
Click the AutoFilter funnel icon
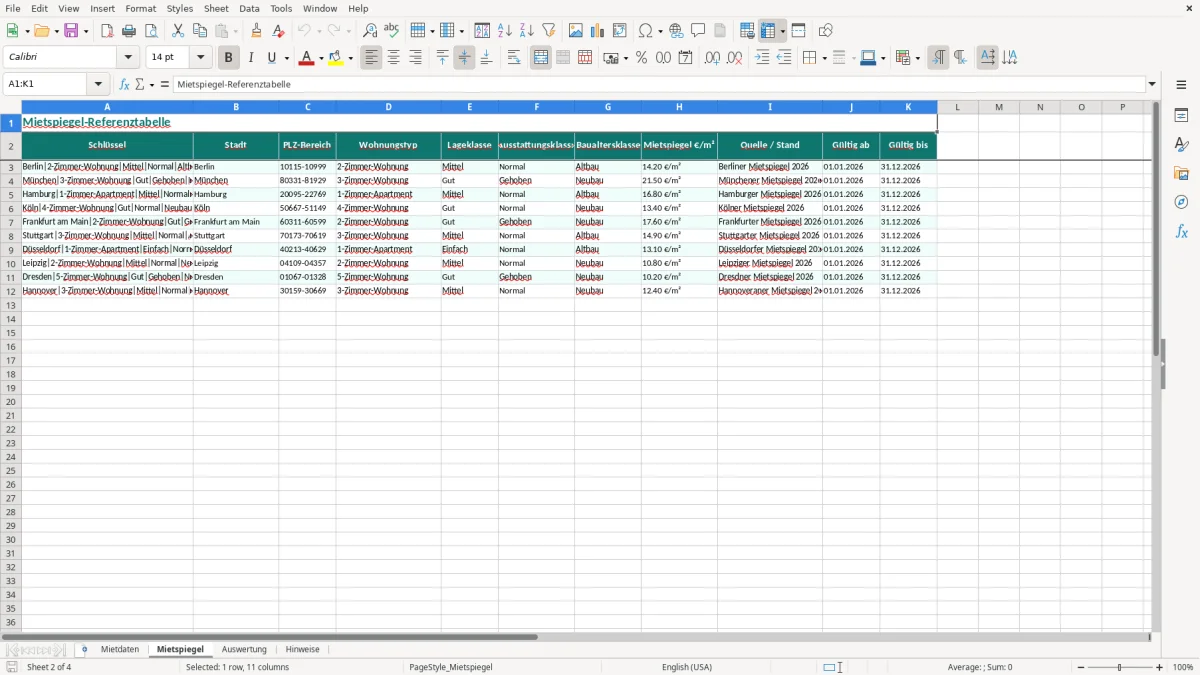coord(548,31)
